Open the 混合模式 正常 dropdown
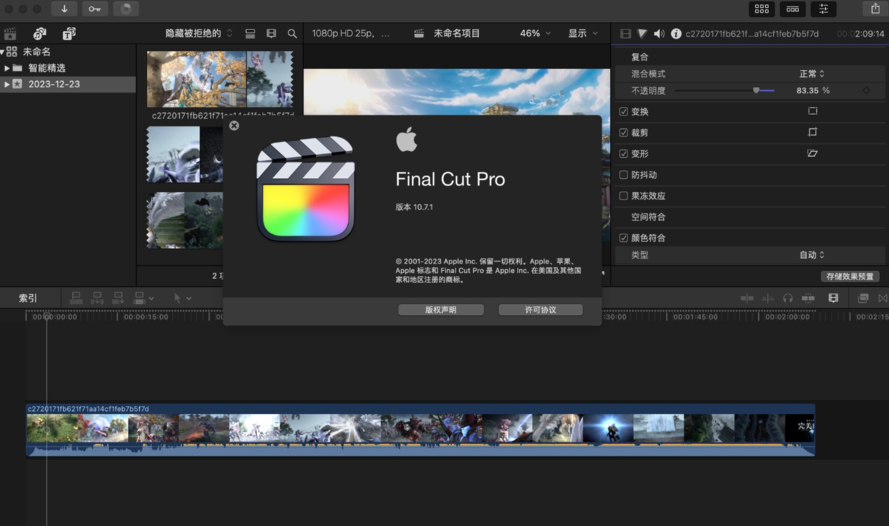This screenshot has width=889, height=526. [x=812, y=74]
